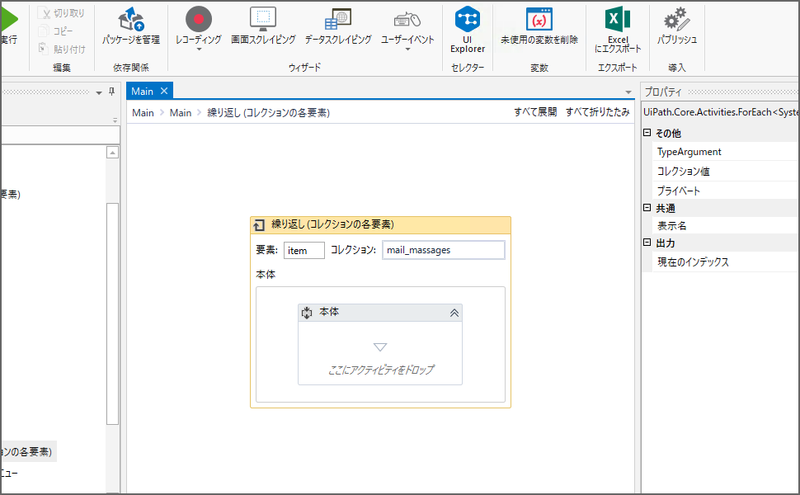Click the Cut (切り取り) button
Image resolution: width=800 pixels, height=495 pixels.
pos(61,13)
